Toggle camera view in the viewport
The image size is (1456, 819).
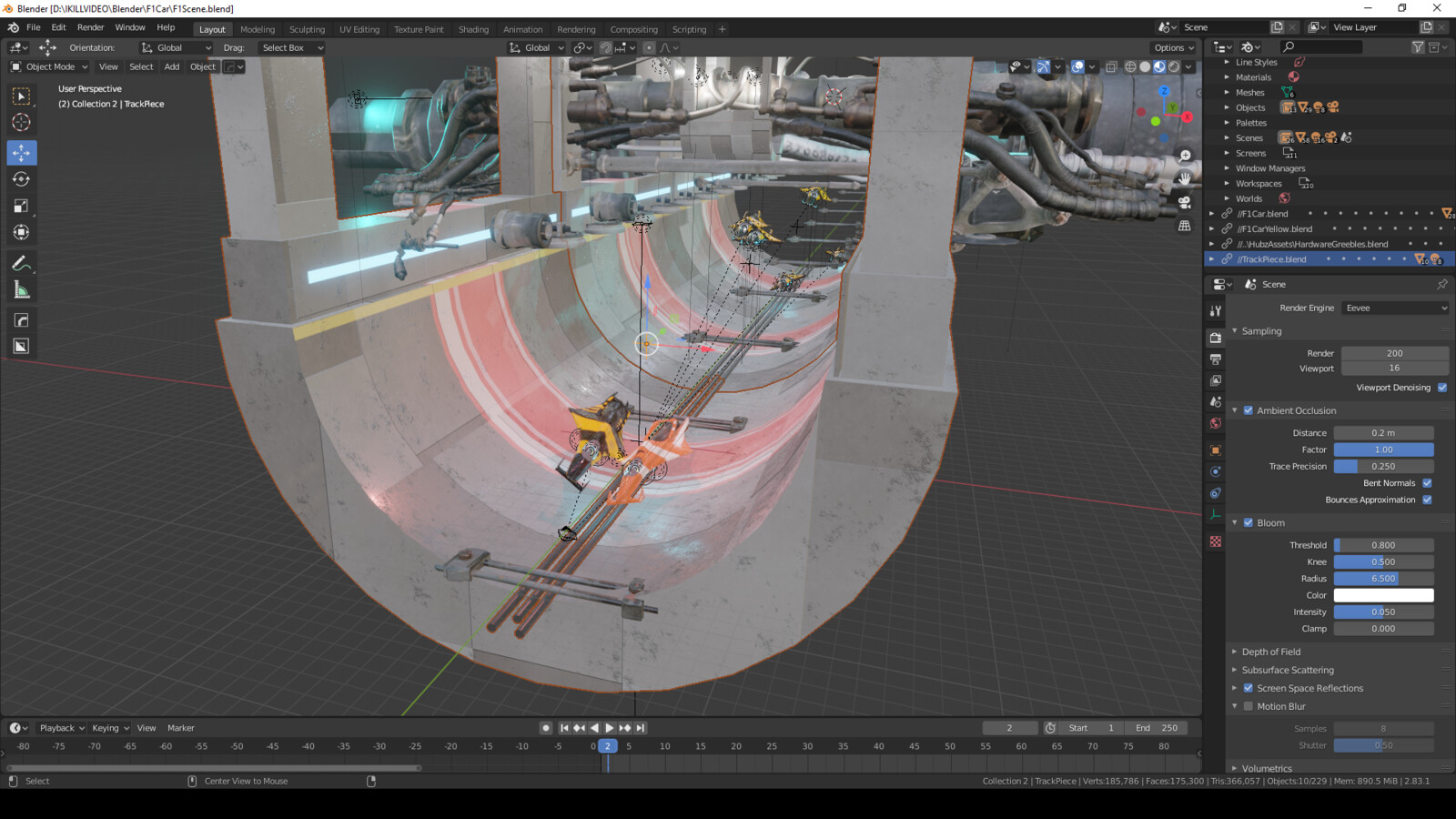pos(1185,202)
